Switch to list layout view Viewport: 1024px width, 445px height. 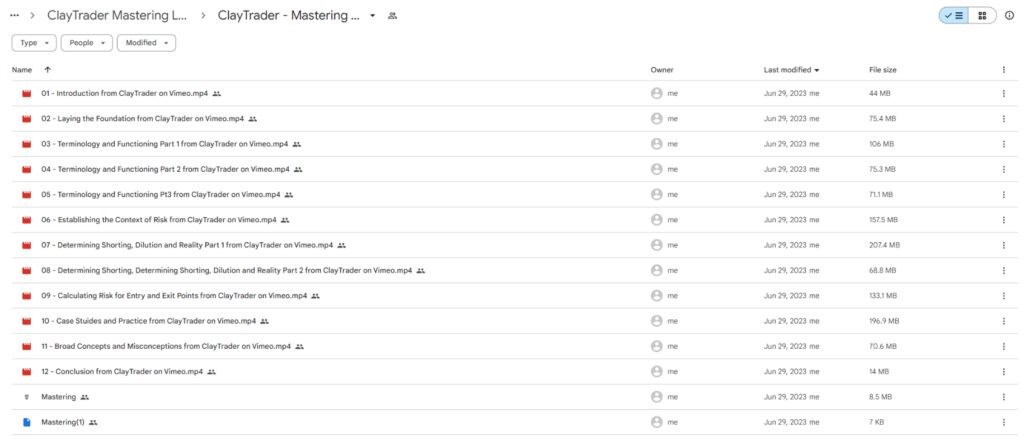tap(954, 15)
